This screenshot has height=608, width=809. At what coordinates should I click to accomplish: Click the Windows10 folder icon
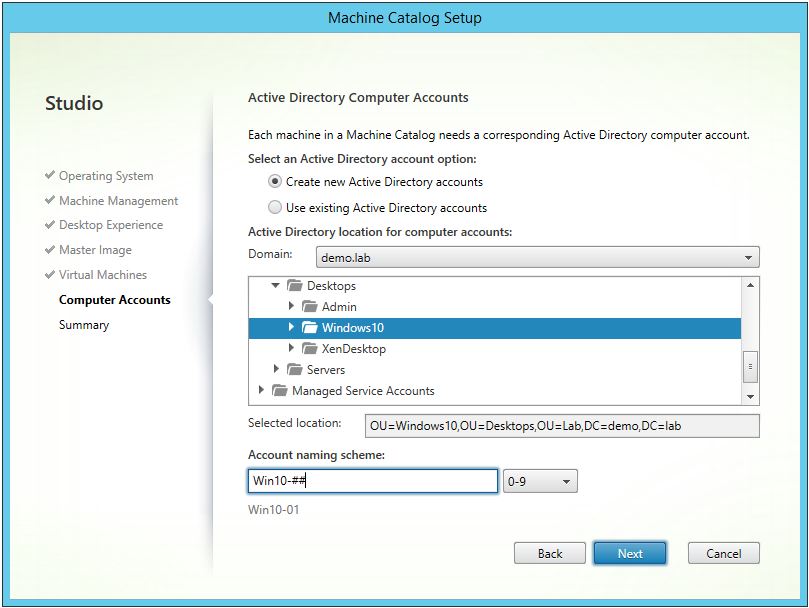pos(309,328)
